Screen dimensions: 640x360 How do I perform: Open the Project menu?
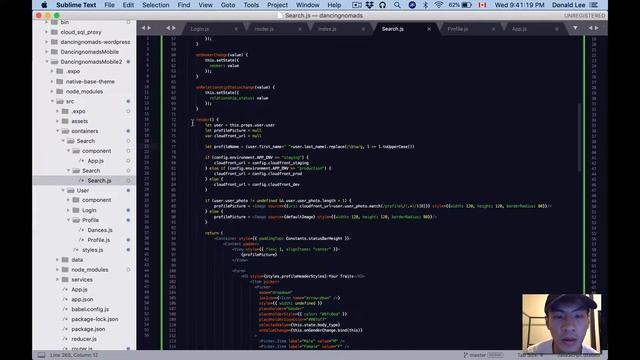pyautogui.click(x=277, y=5)
